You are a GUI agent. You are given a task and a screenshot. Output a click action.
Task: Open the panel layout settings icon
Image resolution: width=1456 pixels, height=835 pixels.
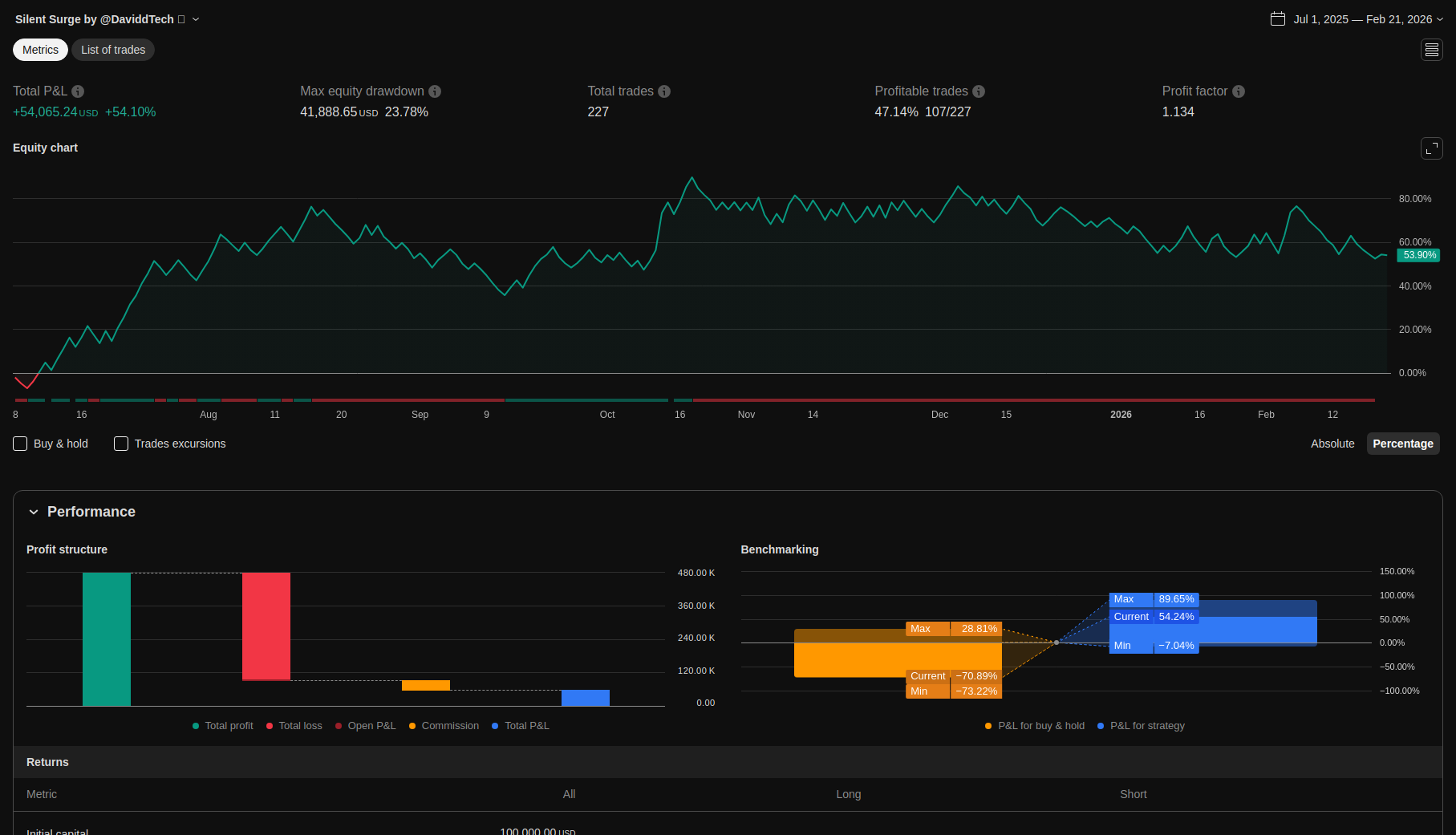1431,50
